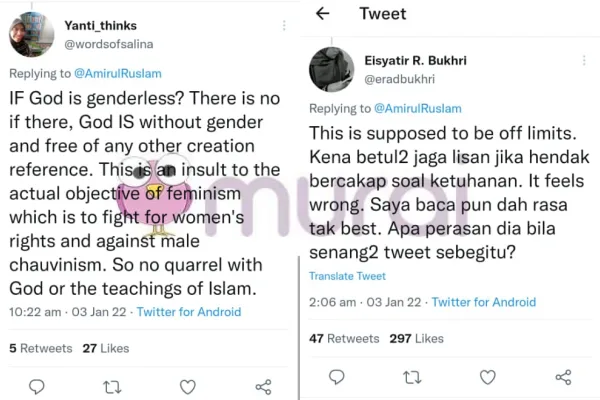Like the Yanti_thinks tweet
Image resolution: width=600 pixels, height=400 pixels.
[187, 386]
